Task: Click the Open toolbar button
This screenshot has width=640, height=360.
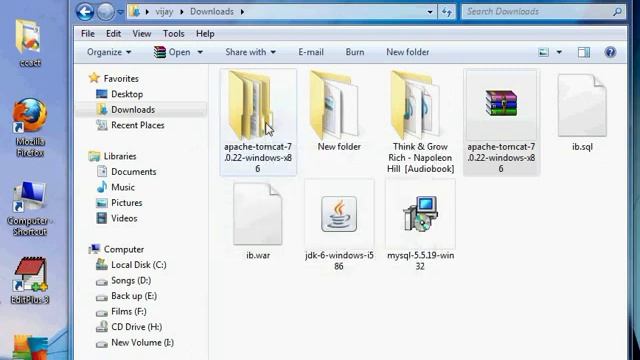Action: point(172,52)
